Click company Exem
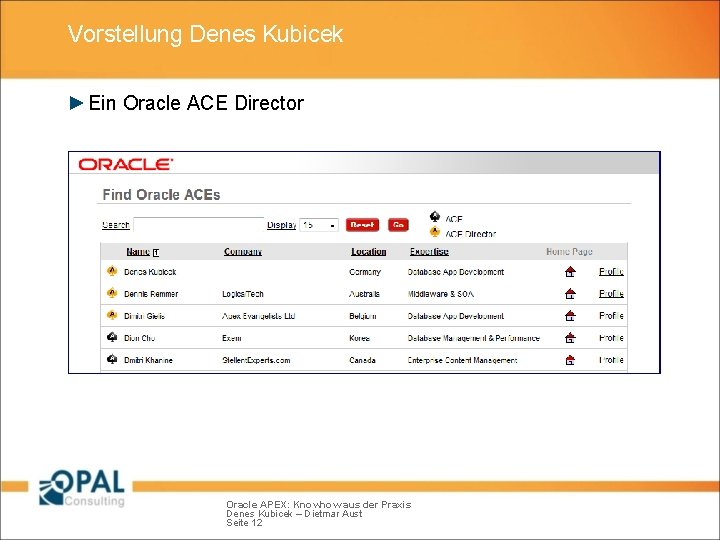 tap(231, 338)
